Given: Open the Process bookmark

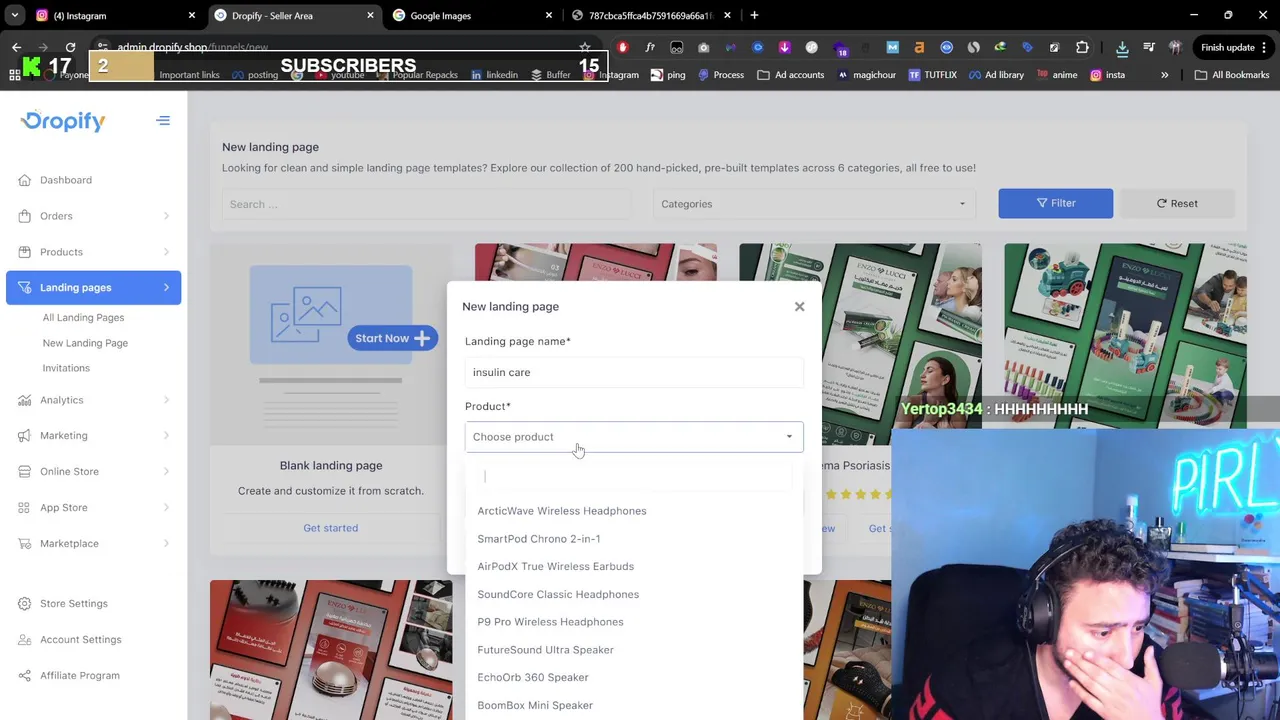Looking at the screenshot, I should point(720,75).
